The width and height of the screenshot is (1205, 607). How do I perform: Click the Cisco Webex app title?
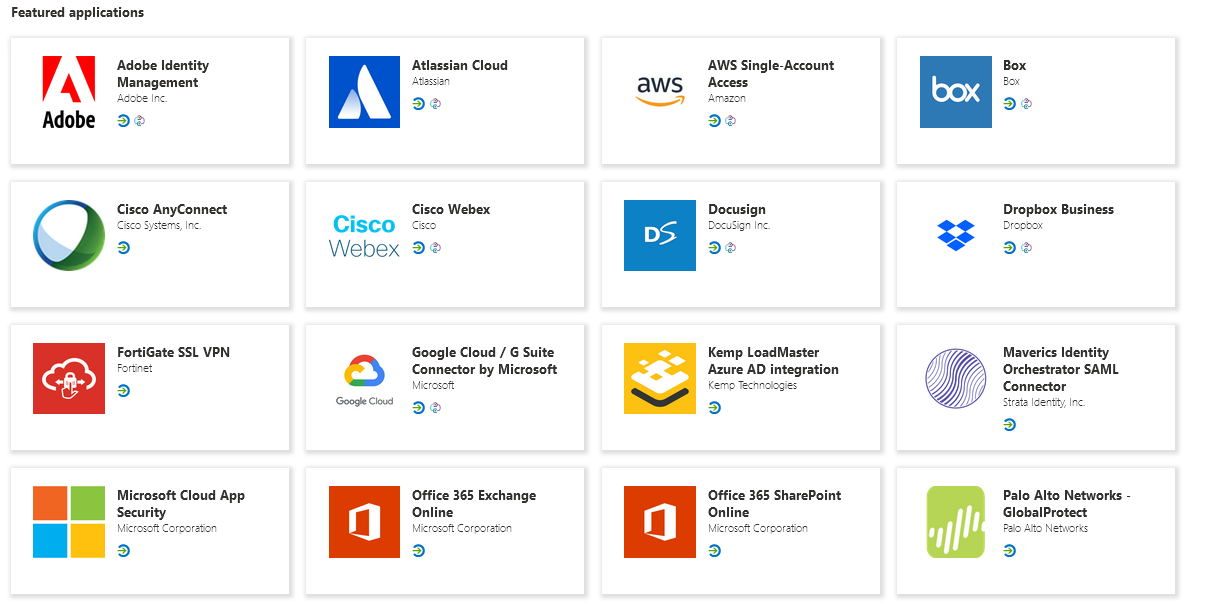coord(451,209)
